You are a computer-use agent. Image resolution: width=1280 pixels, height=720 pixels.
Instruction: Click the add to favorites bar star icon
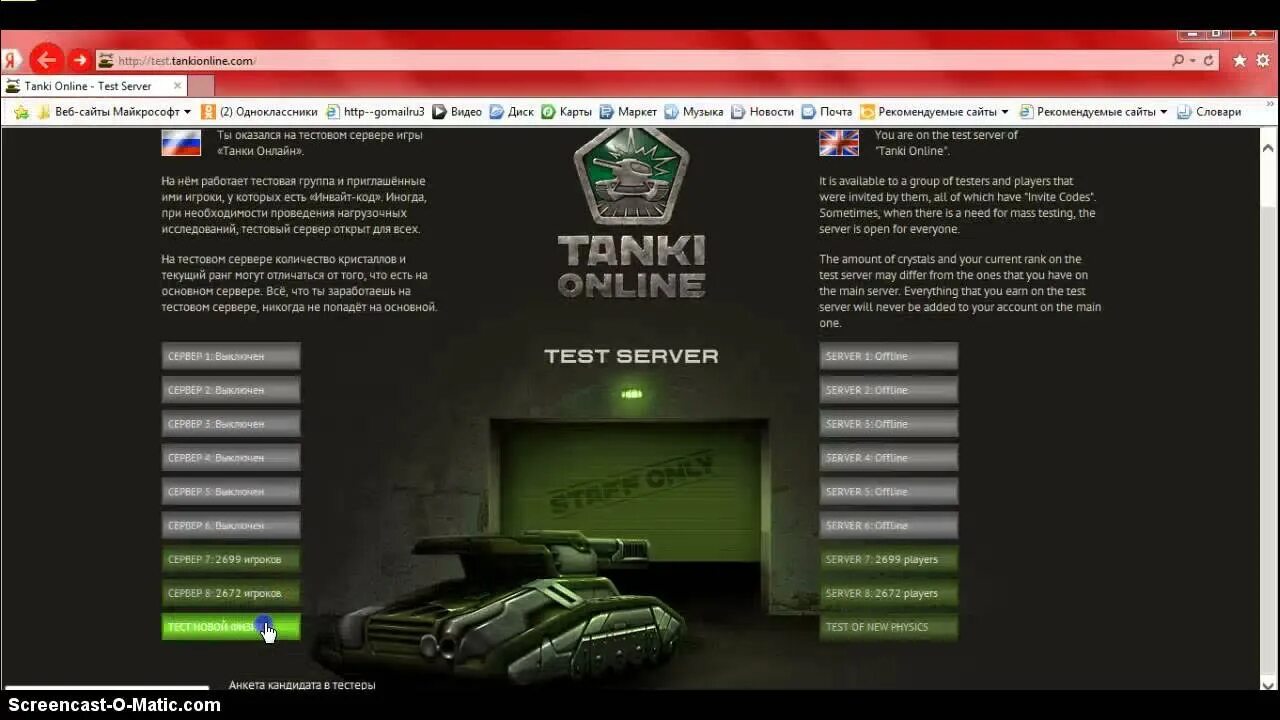tap(21, 112)
